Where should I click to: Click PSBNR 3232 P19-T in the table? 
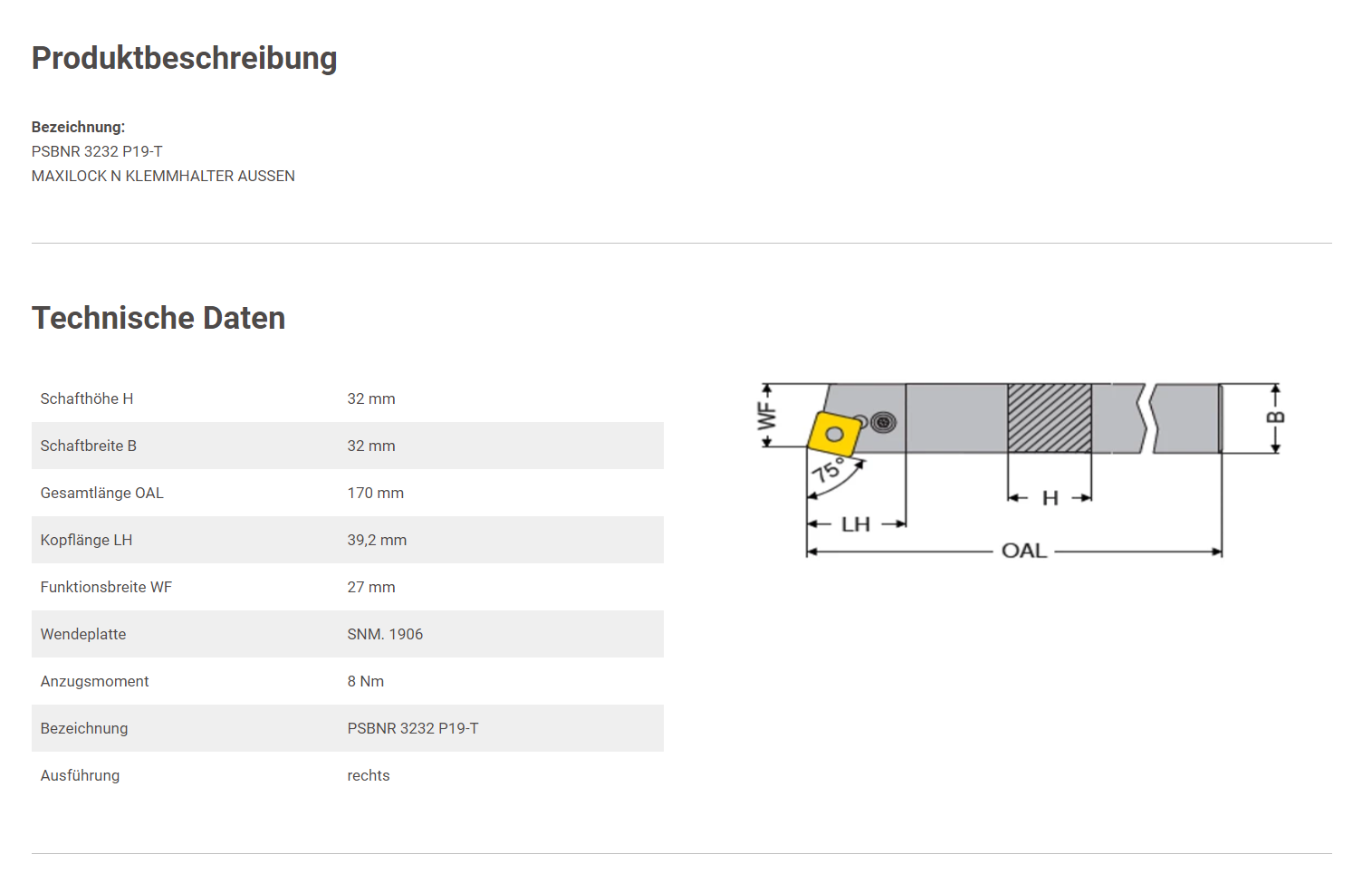pyautogui.click(x=413, y=728)
